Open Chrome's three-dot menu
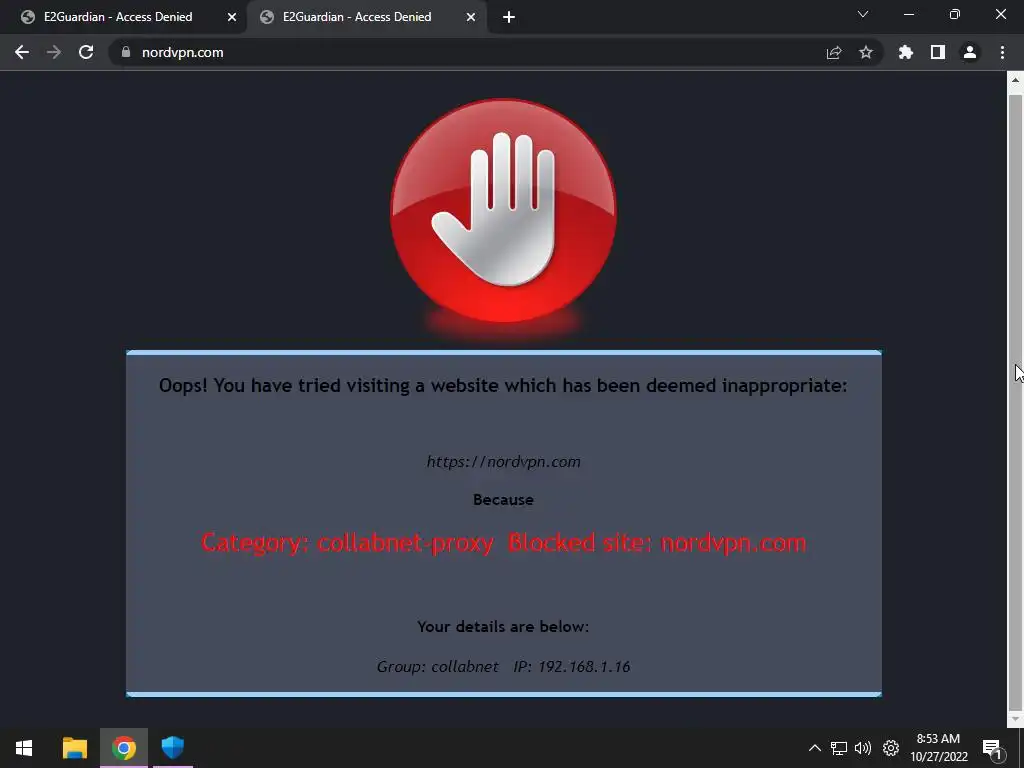 pos(1002,52)
